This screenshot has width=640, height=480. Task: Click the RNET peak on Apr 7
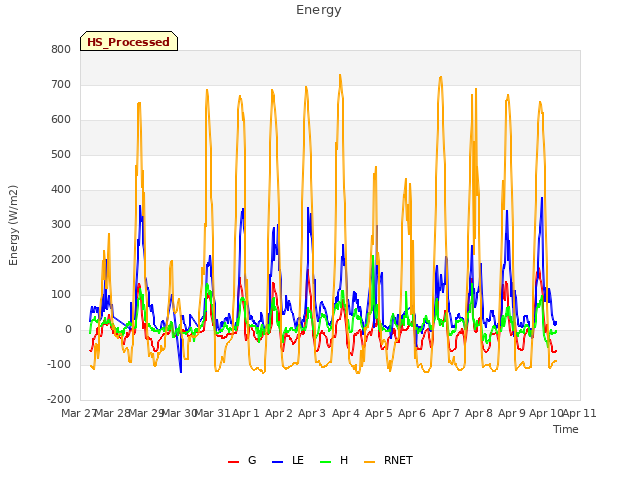click(x=441, y=77)
